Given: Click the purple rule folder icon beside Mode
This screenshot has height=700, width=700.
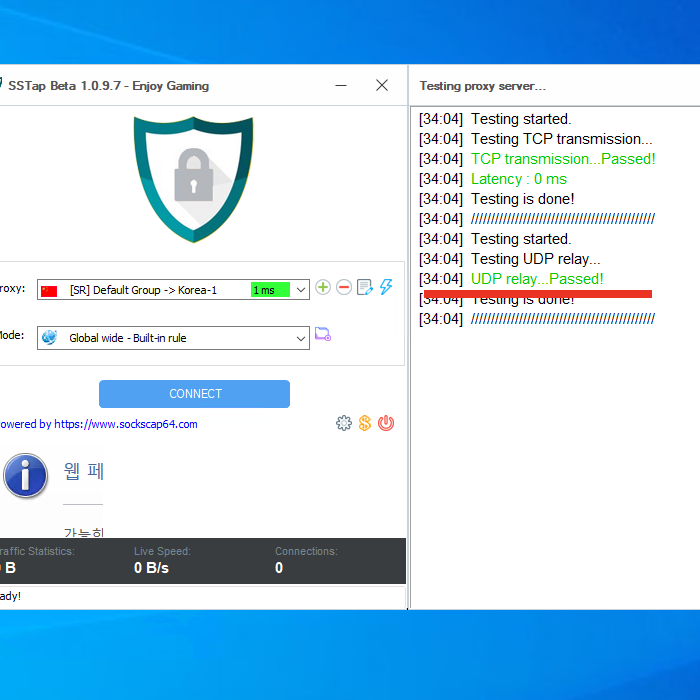Looking at the screenshot, I should pyautogui.click(x=323, y=334).
